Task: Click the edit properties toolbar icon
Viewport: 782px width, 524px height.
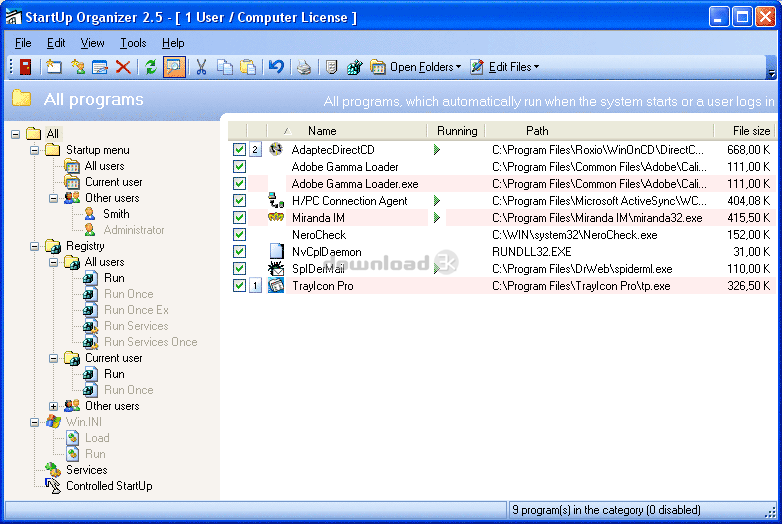Action: pyautogui.click(x=100, y=67)
